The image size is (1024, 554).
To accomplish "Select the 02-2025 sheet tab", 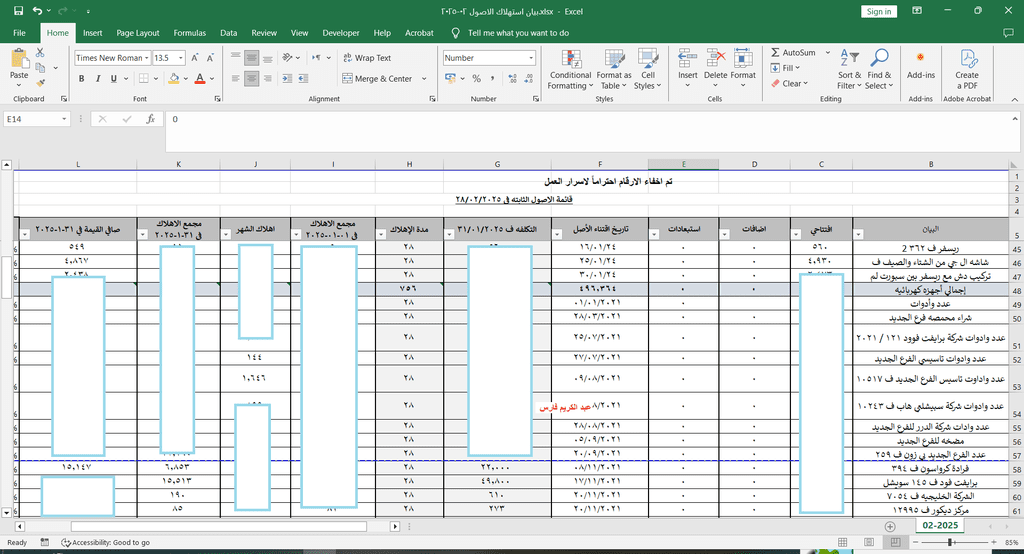I will pyautogui.click(x=940, y=525).
